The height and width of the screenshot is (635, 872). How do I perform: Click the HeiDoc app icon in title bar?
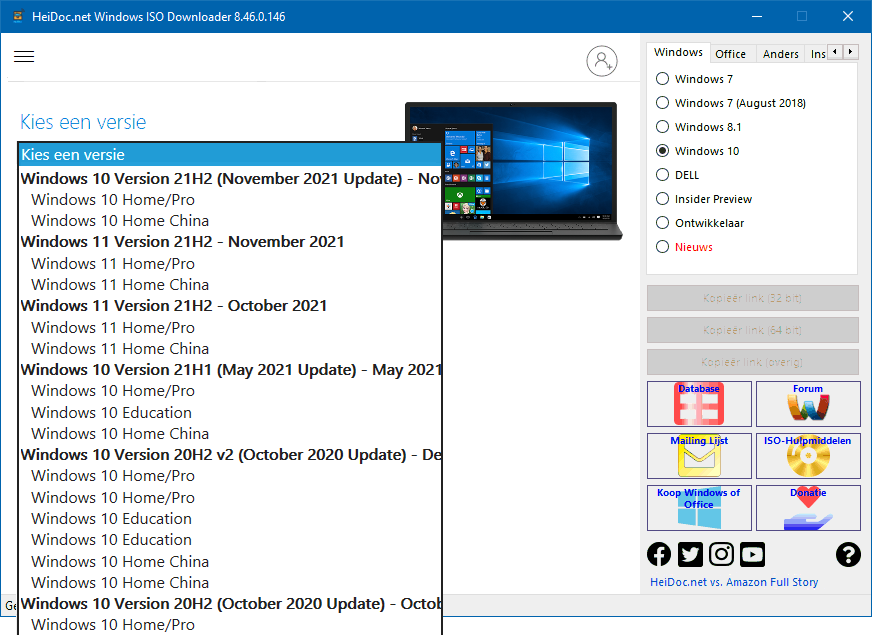point(18,16)
